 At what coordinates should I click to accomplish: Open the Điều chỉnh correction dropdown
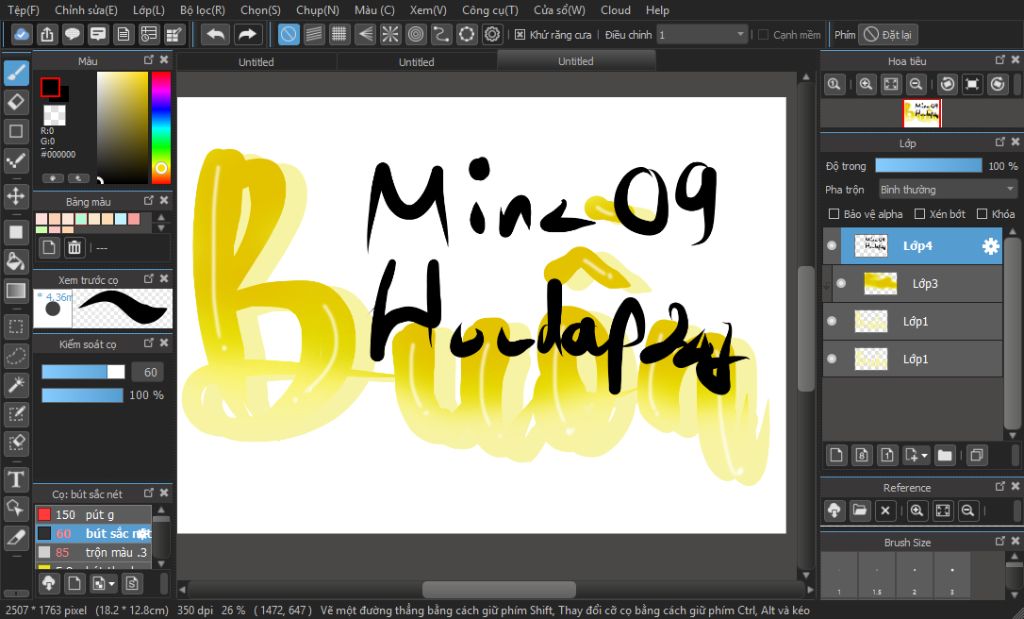[x=702, y=35]
